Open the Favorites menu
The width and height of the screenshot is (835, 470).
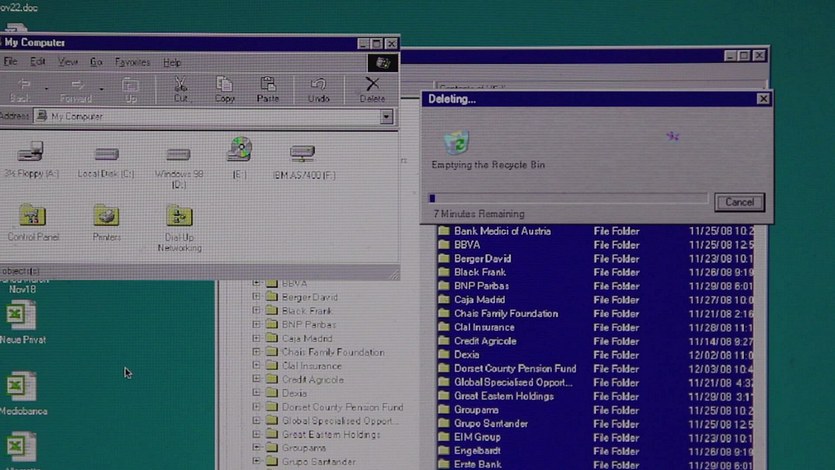[132, 62]
